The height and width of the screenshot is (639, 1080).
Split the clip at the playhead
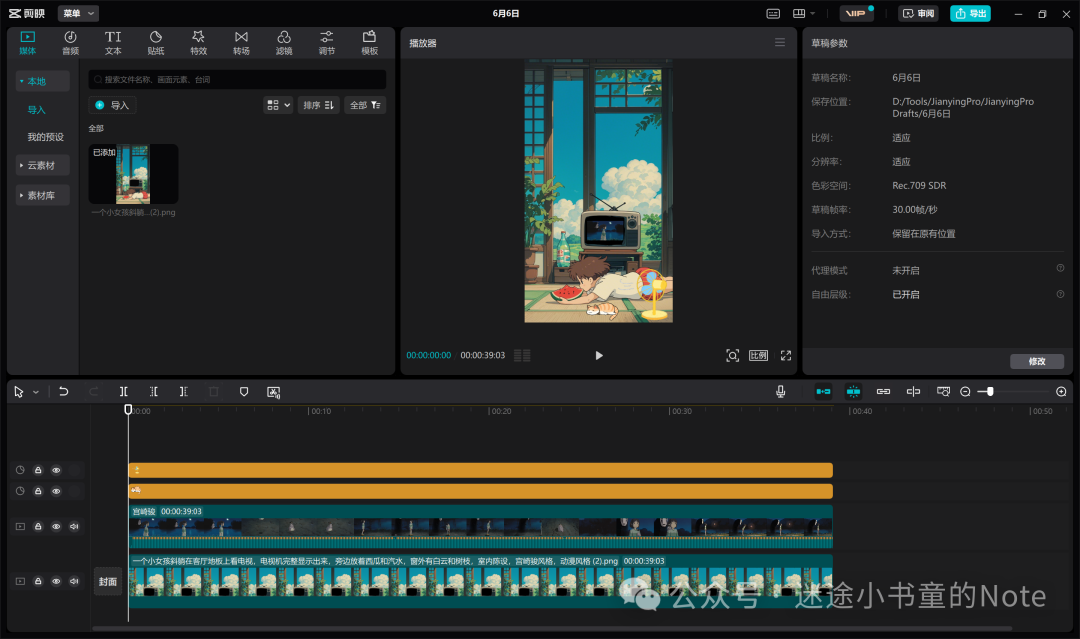click(x=123, y=392)
